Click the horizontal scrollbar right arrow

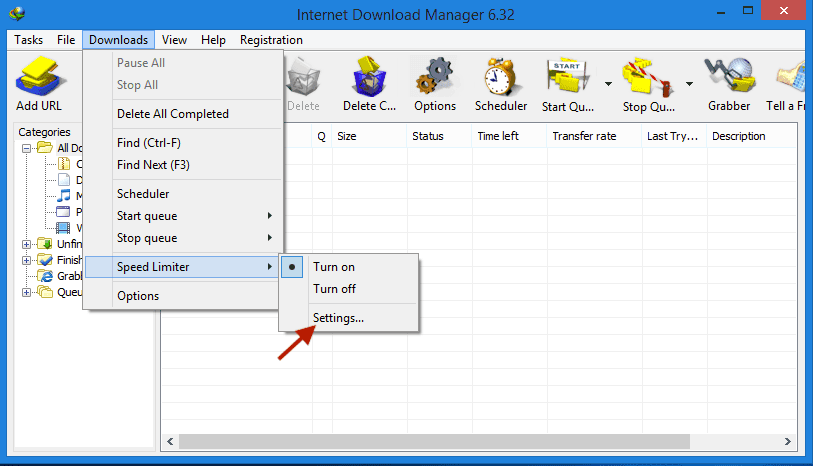pyautogui.click(x=788, y=442)
